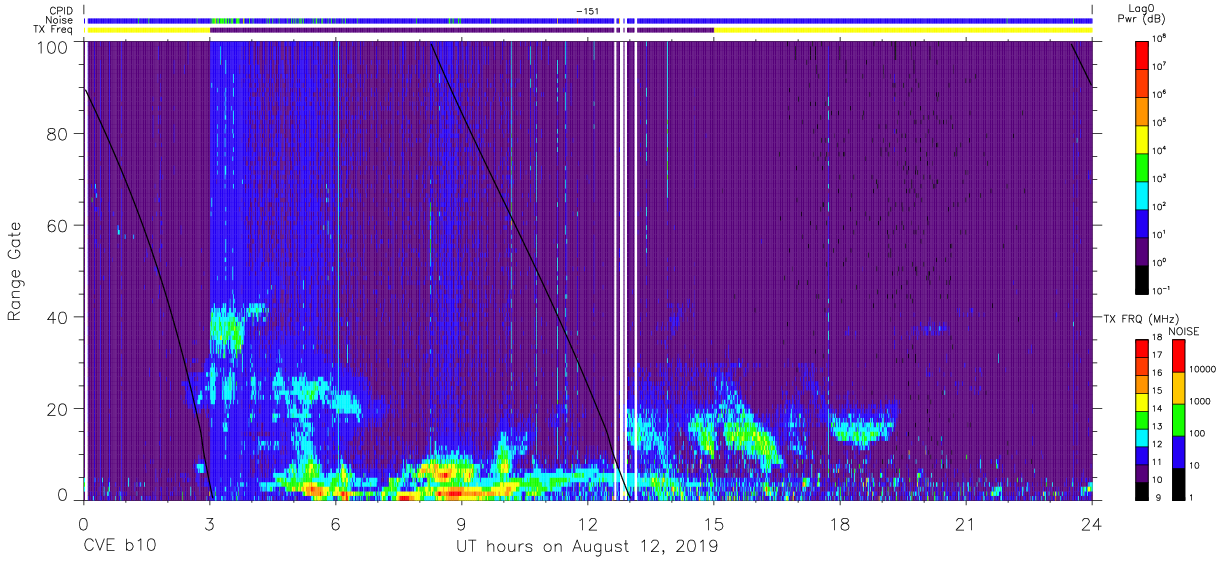Image resolution: width=1228 pixels, height=567 pixels.
Task: Click 'UT hours on August 12, 2019' axis title
Action: 587,547
